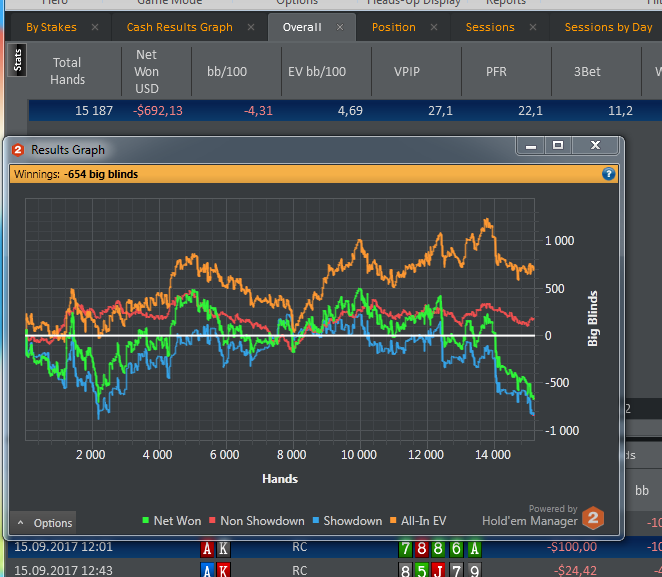Click the -$100,00 result cell
The image size is (662, 577).
tap(572, 547)
